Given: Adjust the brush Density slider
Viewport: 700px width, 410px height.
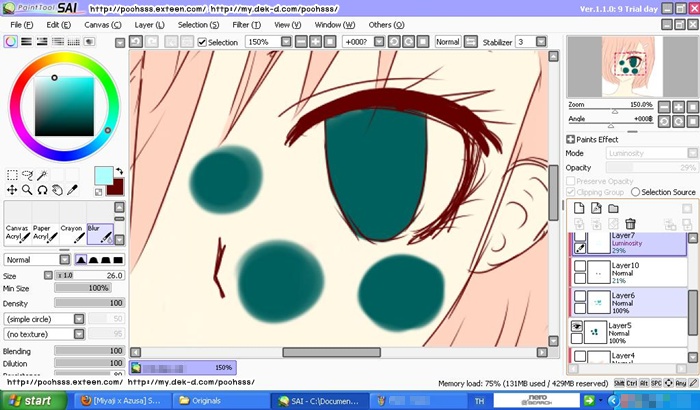Looking at the screenshot, I should (x=89, y=303).
